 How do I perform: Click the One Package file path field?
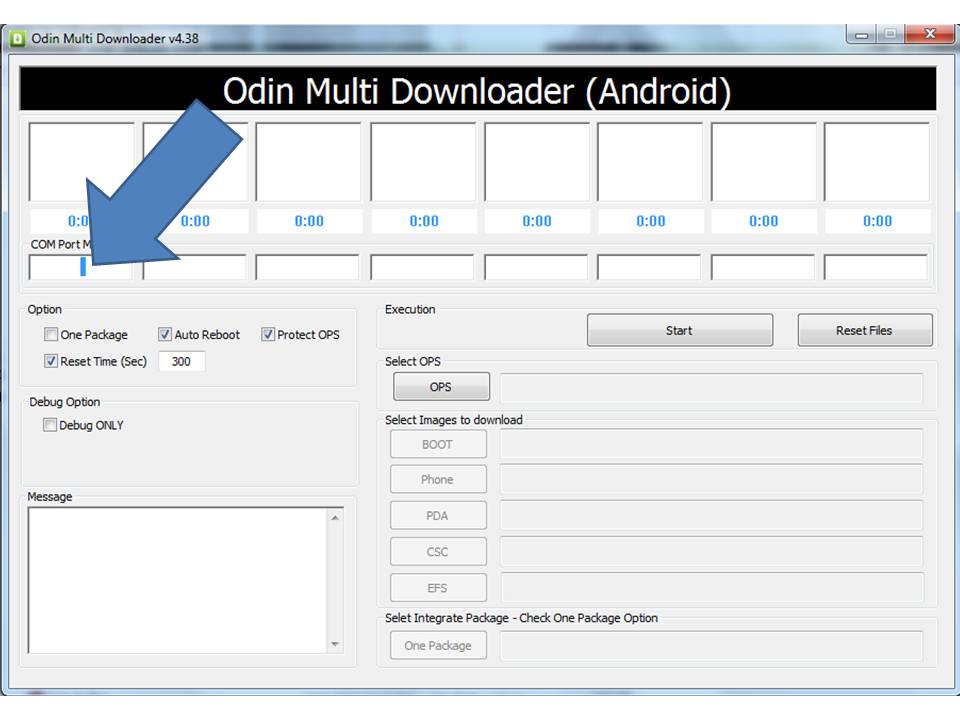click(711, 646)
